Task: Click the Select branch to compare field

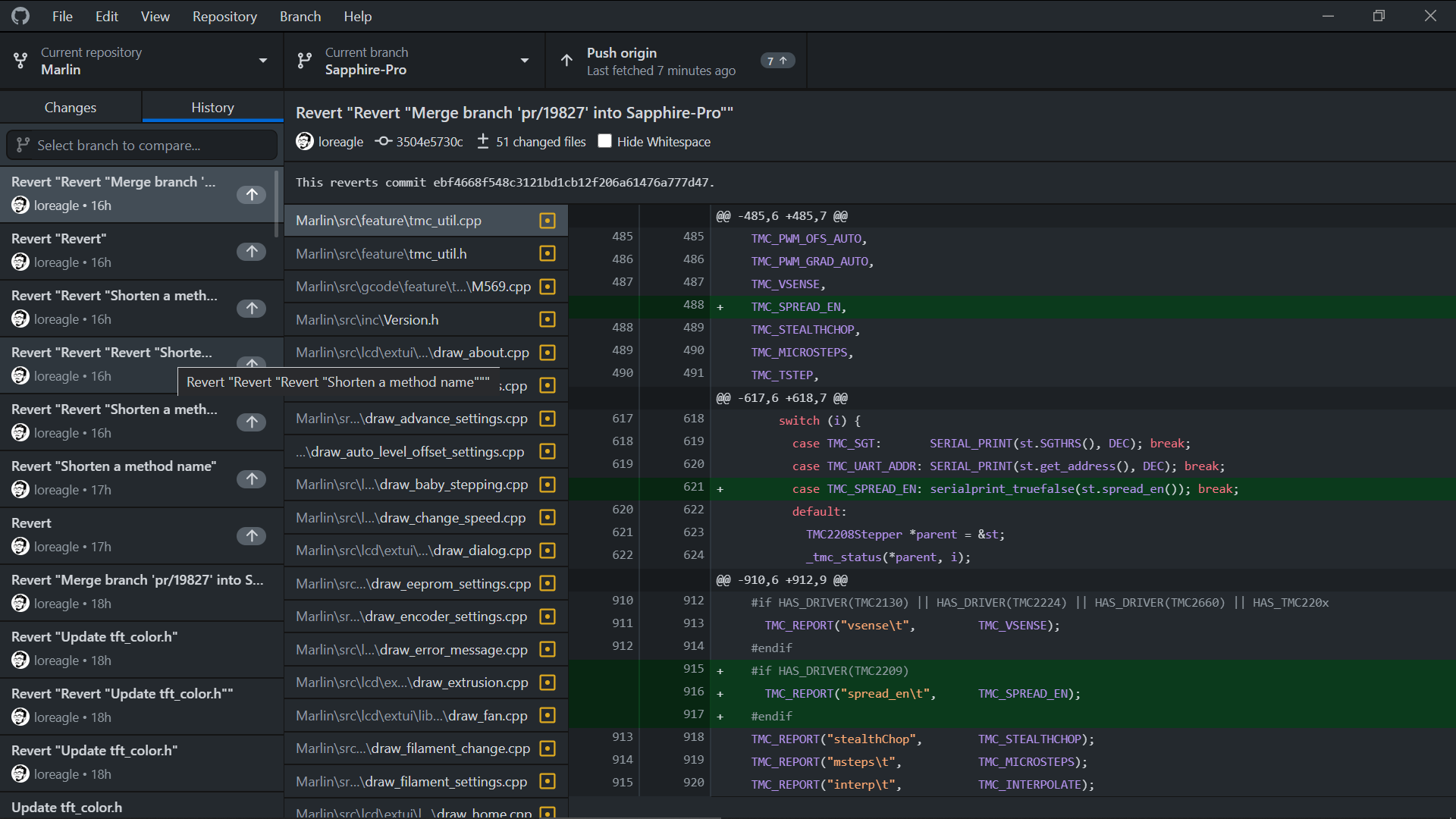Action: click(142, 145)
